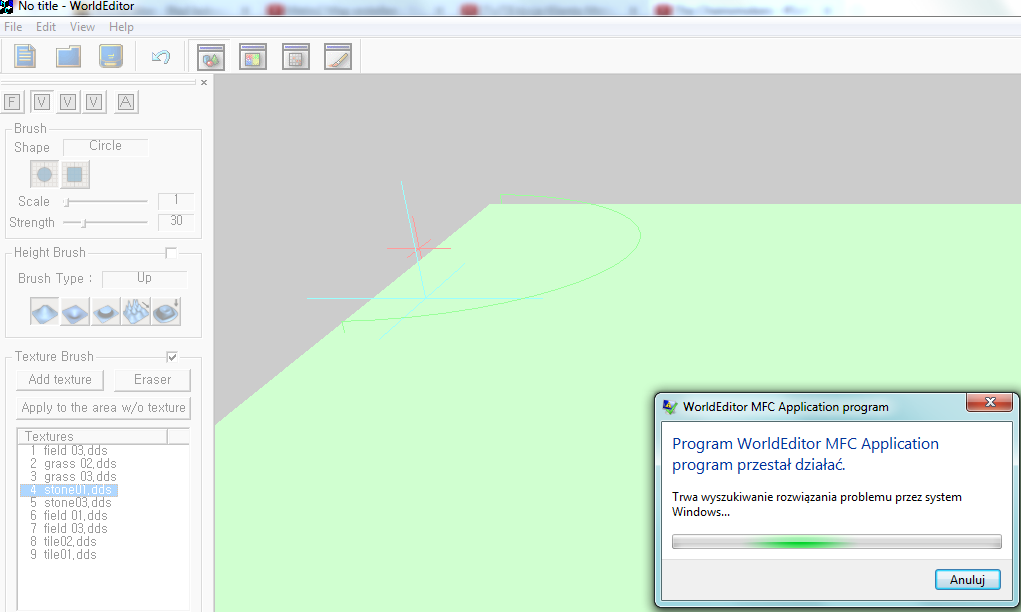Click Anuluj in the error dialog
1021x612 pixels.
(x=967, y=579)
